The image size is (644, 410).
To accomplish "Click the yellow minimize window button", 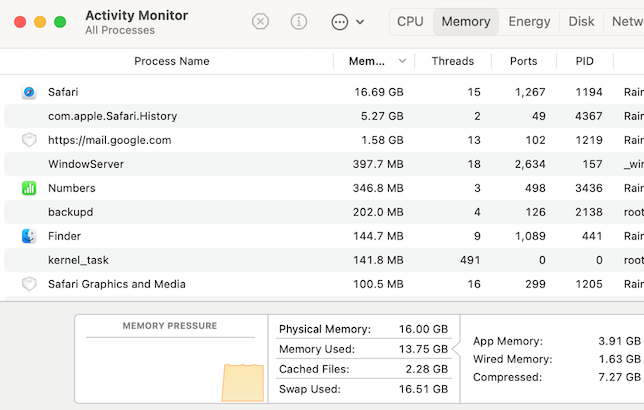I will tap(40, 22).
